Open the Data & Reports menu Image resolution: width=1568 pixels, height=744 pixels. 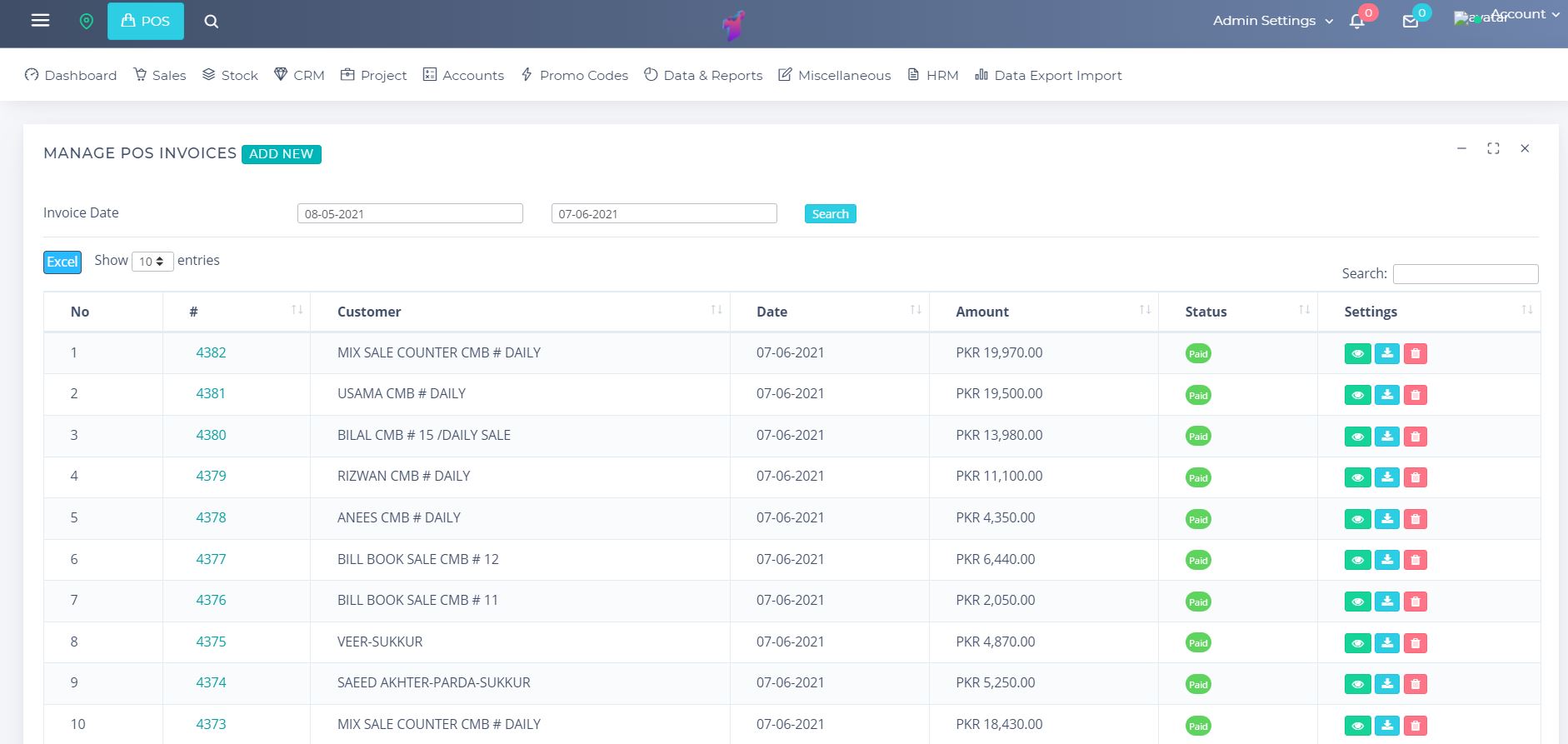[703, 75]
